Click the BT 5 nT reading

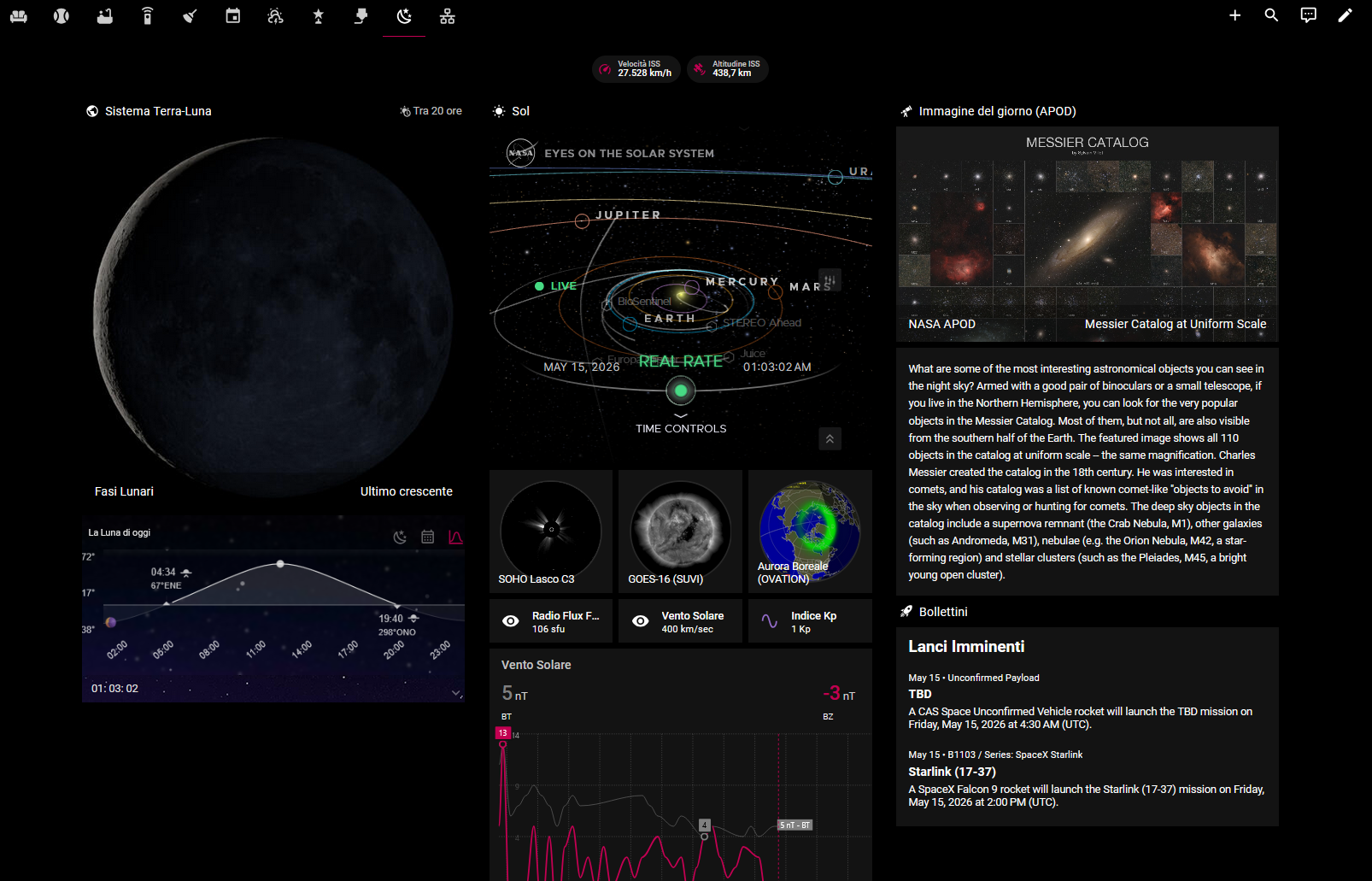click(x=515, y=694)
